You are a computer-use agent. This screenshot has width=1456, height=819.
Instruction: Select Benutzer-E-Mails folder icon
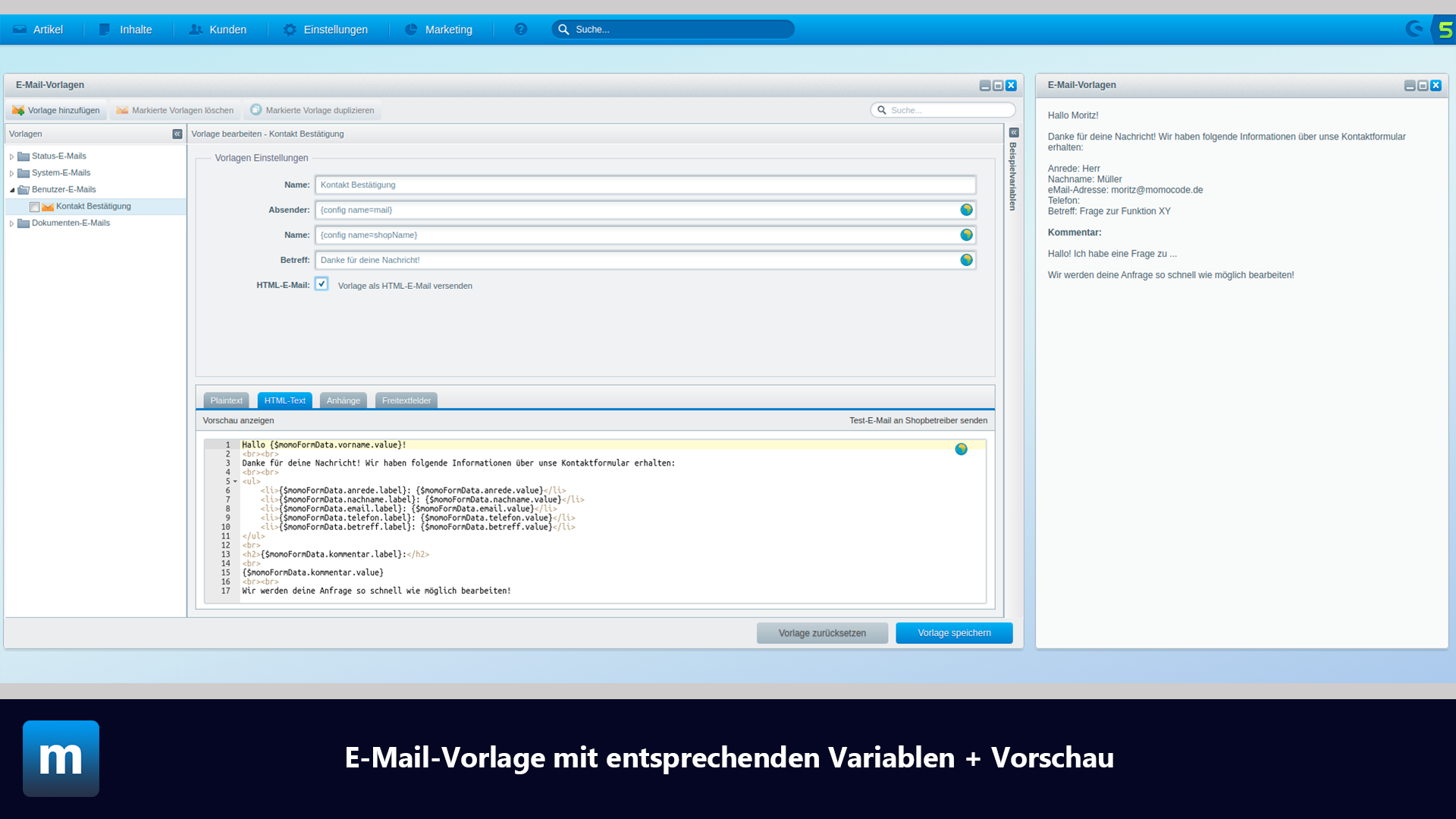click(24, 190)
